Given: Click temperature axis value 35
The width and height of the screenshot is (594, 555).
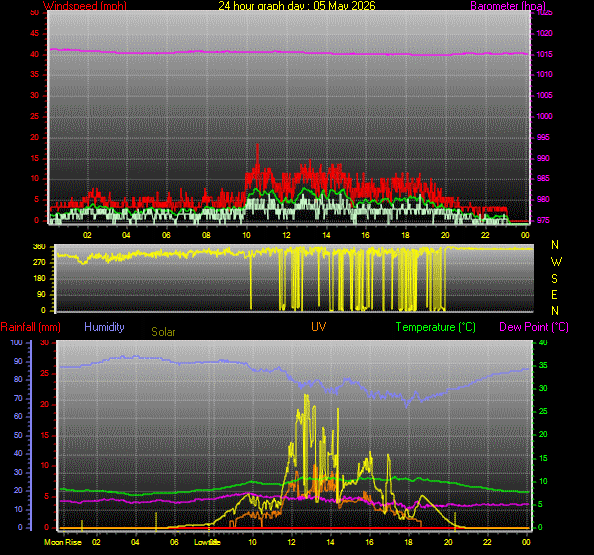Looking at the screenshot, I should point(543,366).
